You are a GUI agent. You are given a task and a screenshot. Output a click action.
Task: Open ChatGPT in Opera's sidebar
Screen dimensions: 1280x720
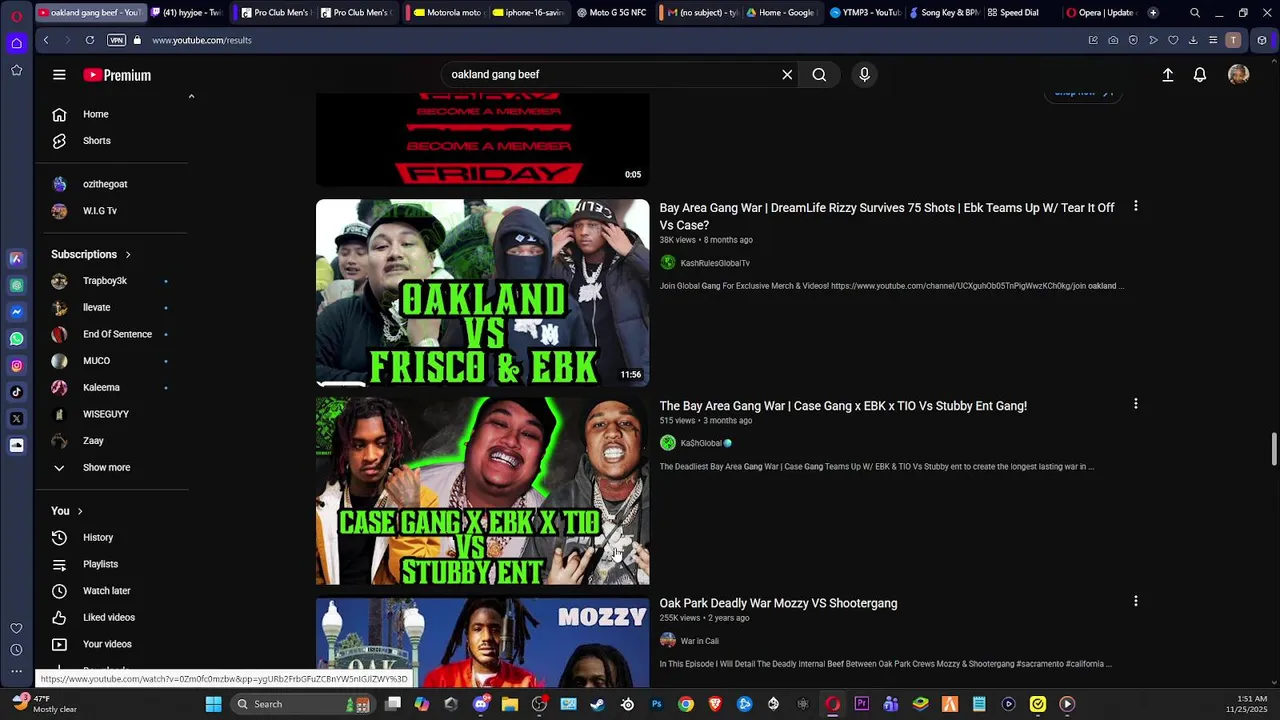tap(16, 285)
